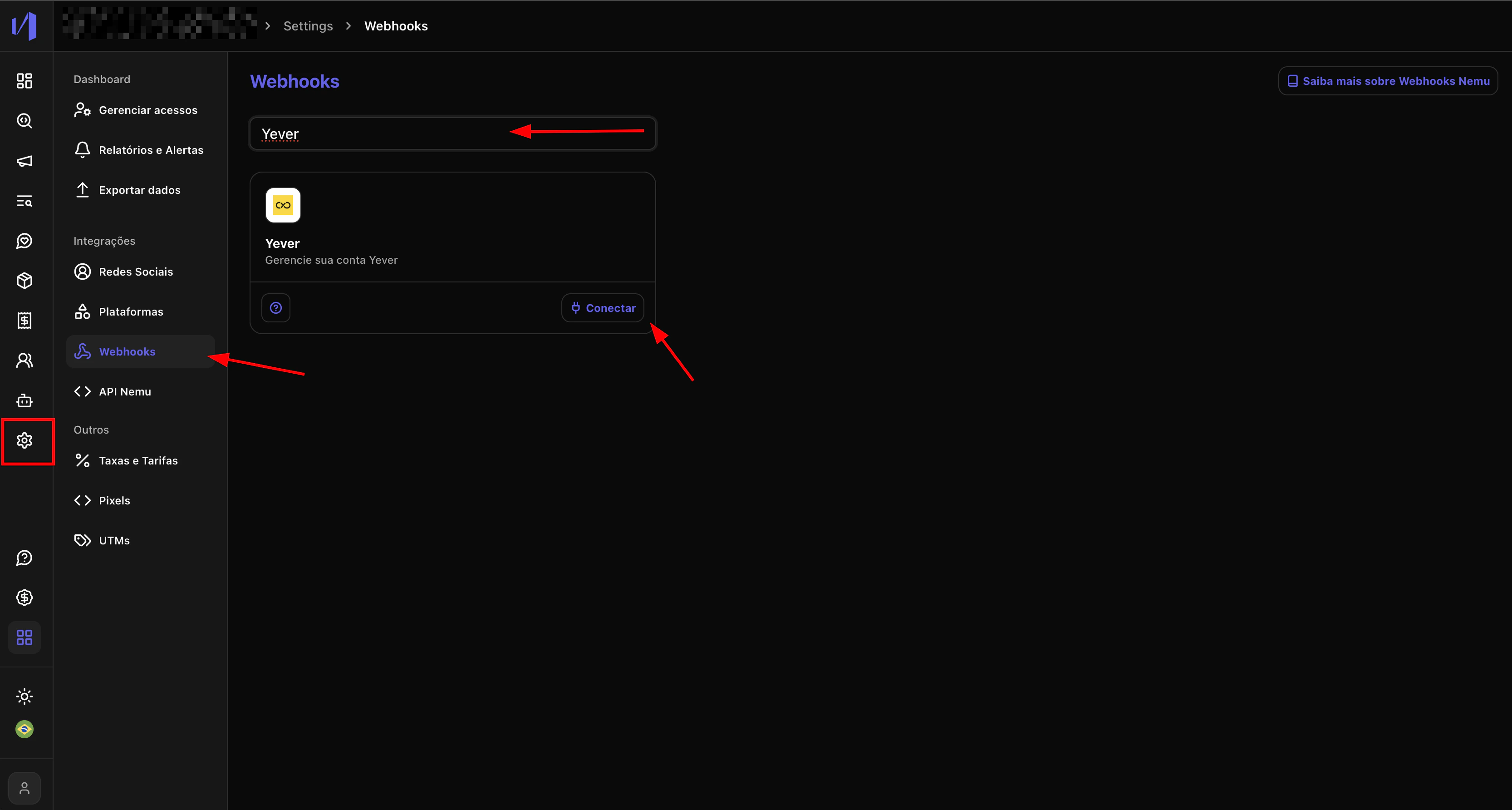1512x810 pixels.
Task: Select Webhooks in the settings menu
Action: click(x=128, y=352)
